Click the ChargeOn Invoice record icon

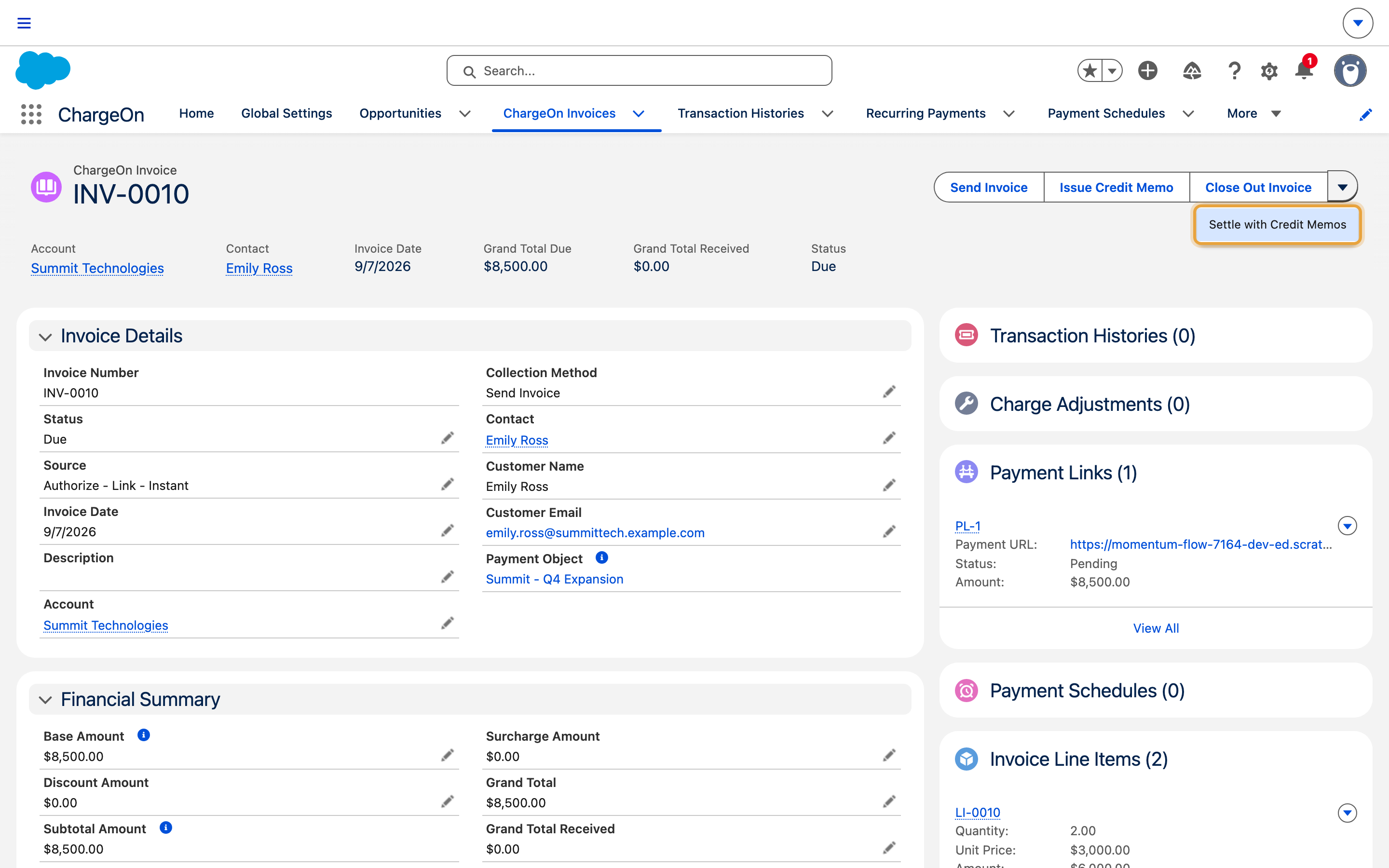tap(46, 187)
